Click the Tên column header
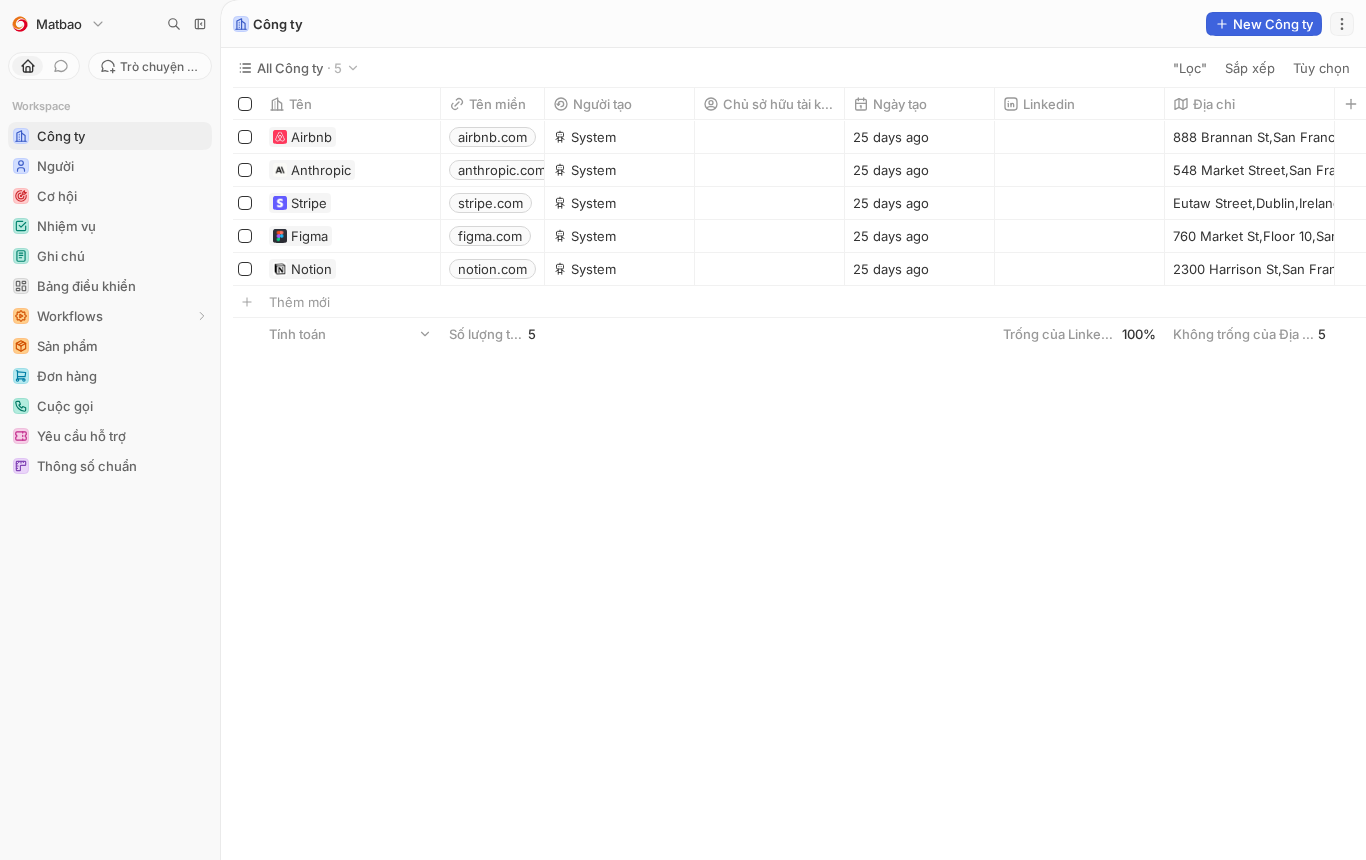 [x=351, y=104]
